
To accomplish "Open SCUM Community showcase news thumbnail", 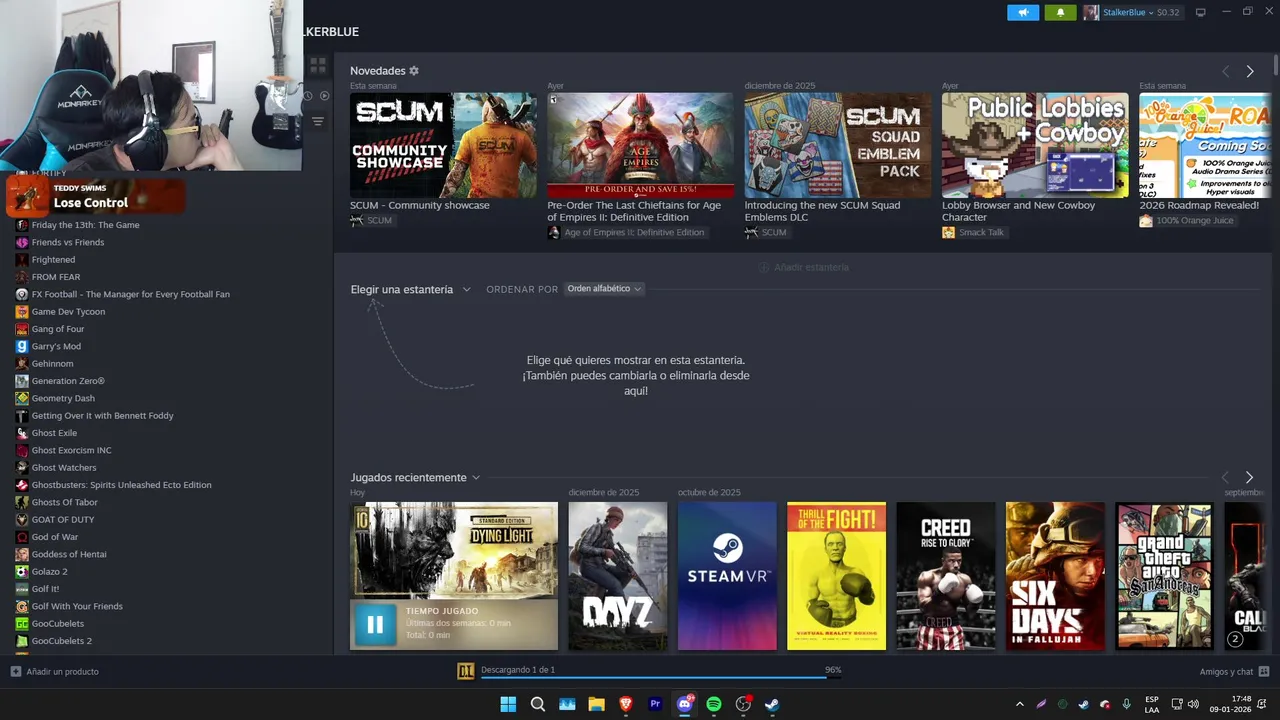I will pos(443,145).
